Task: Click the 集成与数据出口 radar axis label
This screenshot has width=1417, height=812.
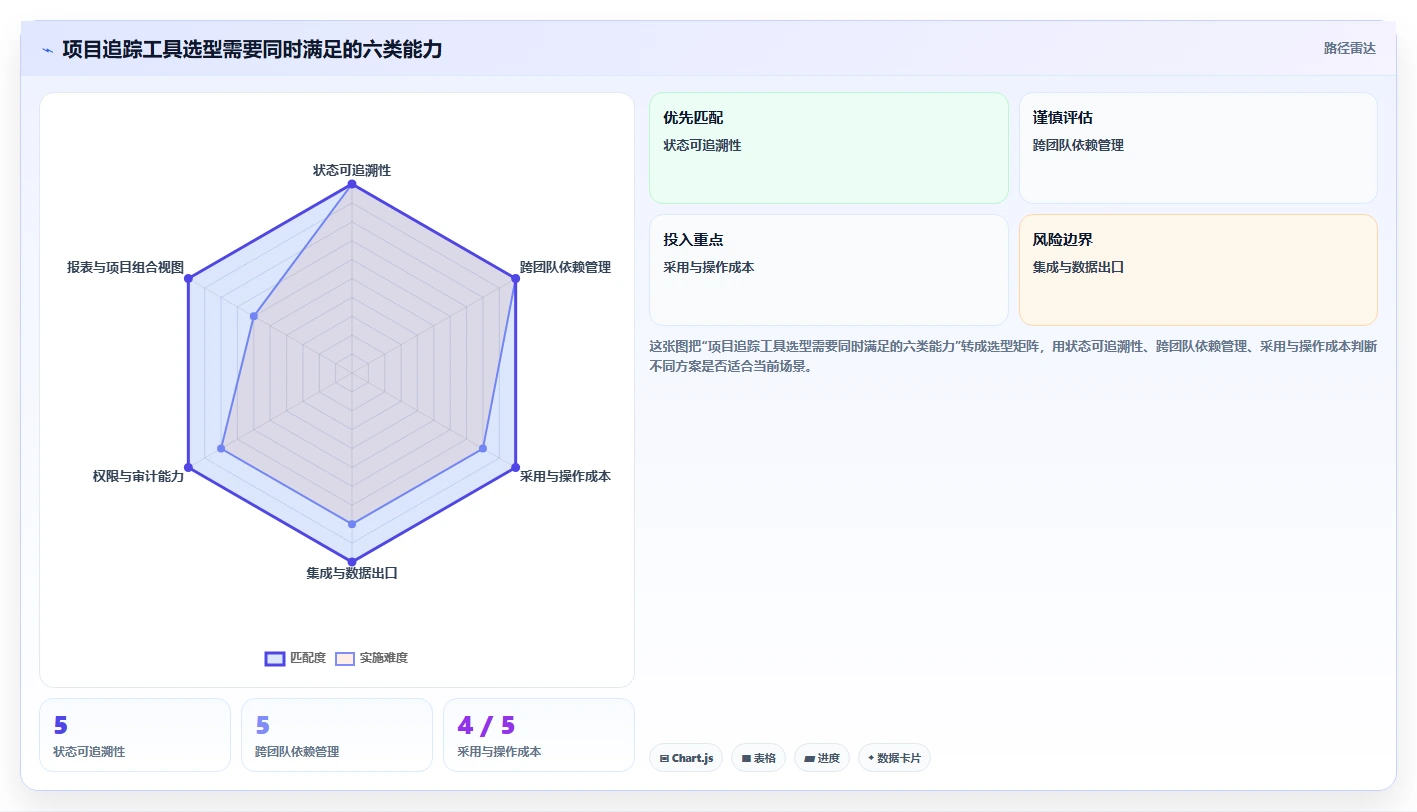Action: point(352,573)
